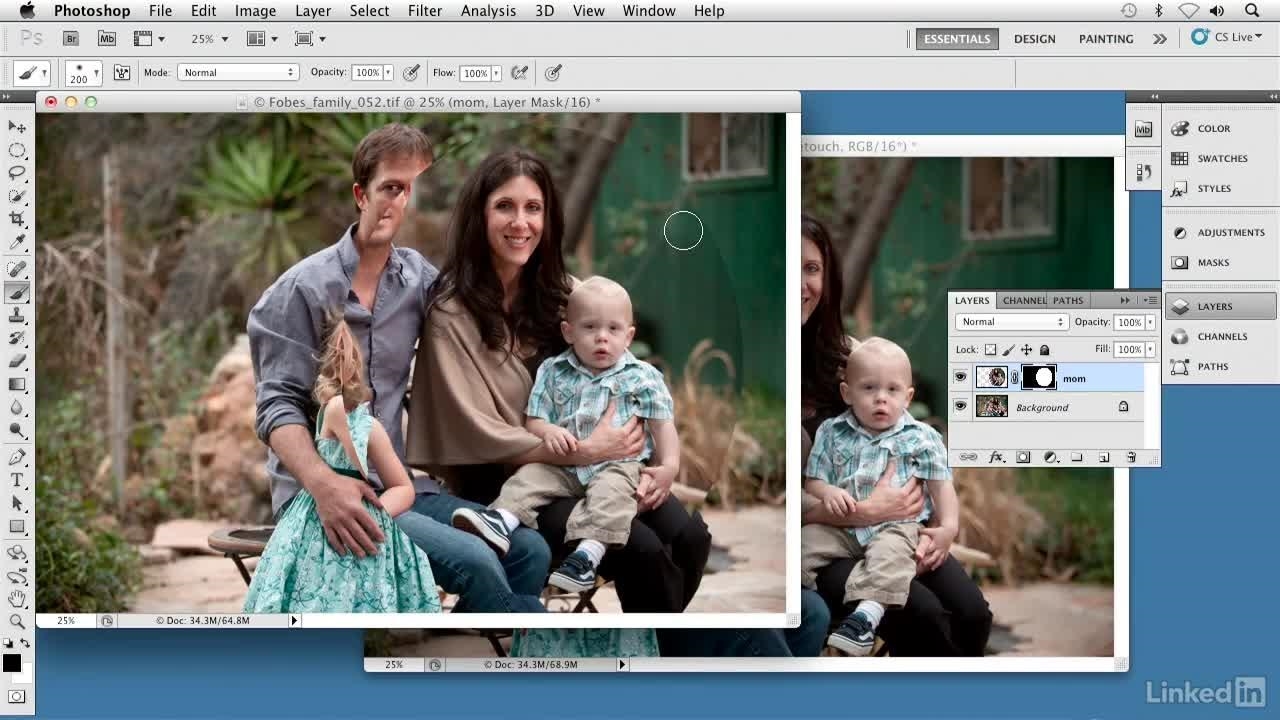Choose the Type tool
Screen dimensions: 1280x720
click(x=17, y=481)
